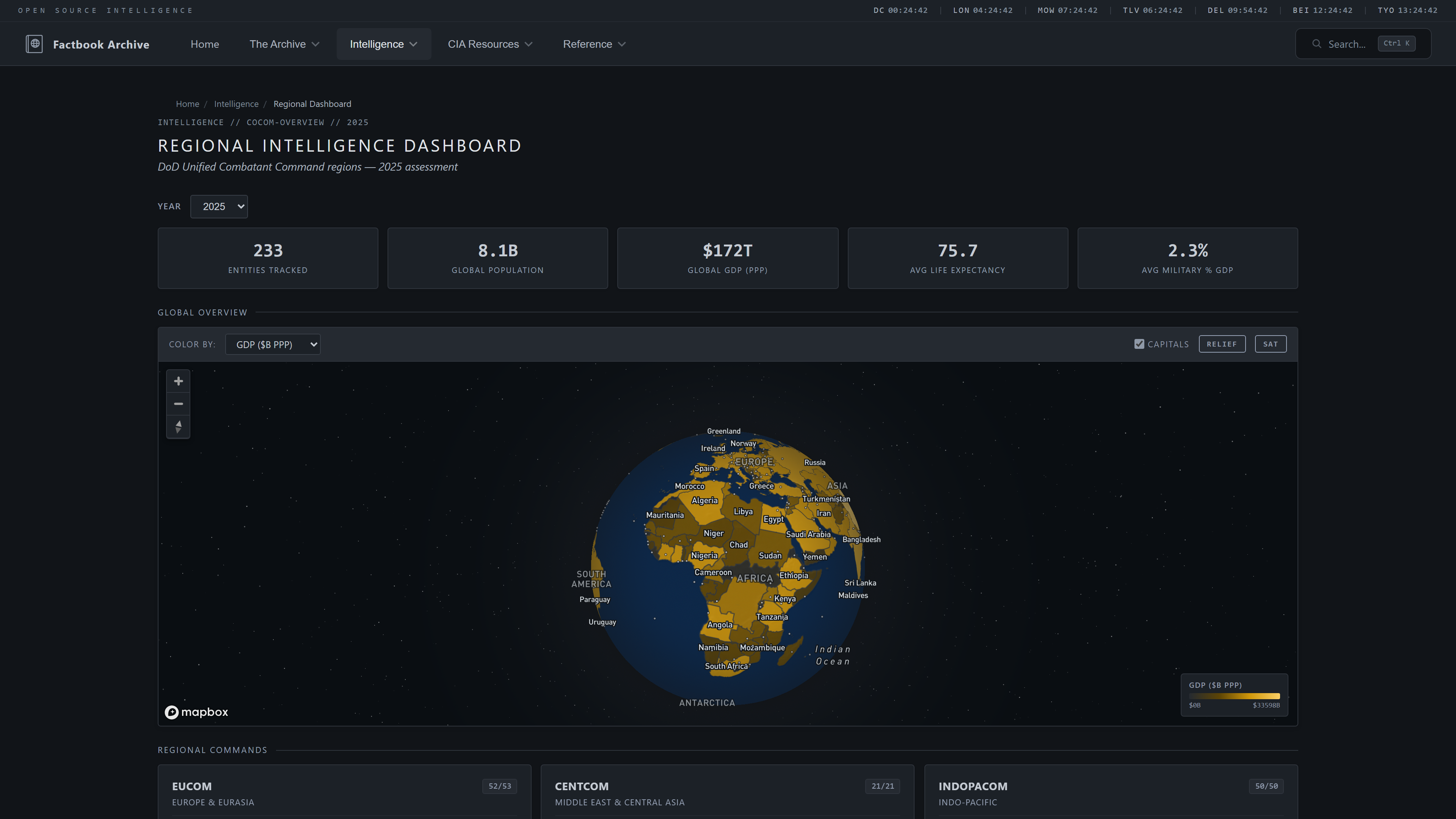
Task: Click the Factbook Archive globe logo
Action: [x=35, y=44]
